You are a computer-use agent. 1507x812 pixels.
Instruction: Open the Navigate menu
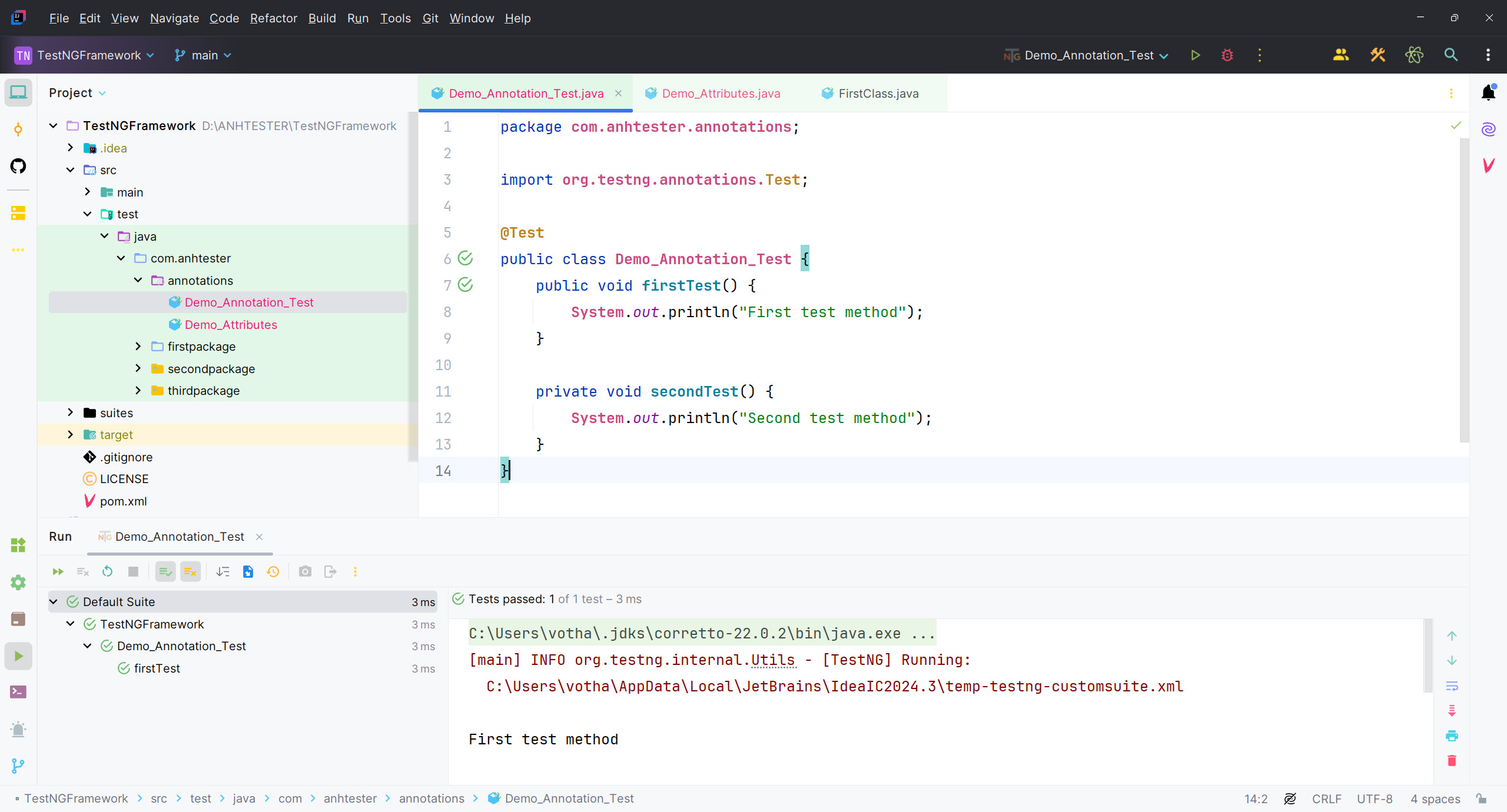pyautogui.click(x=174, y=18)
